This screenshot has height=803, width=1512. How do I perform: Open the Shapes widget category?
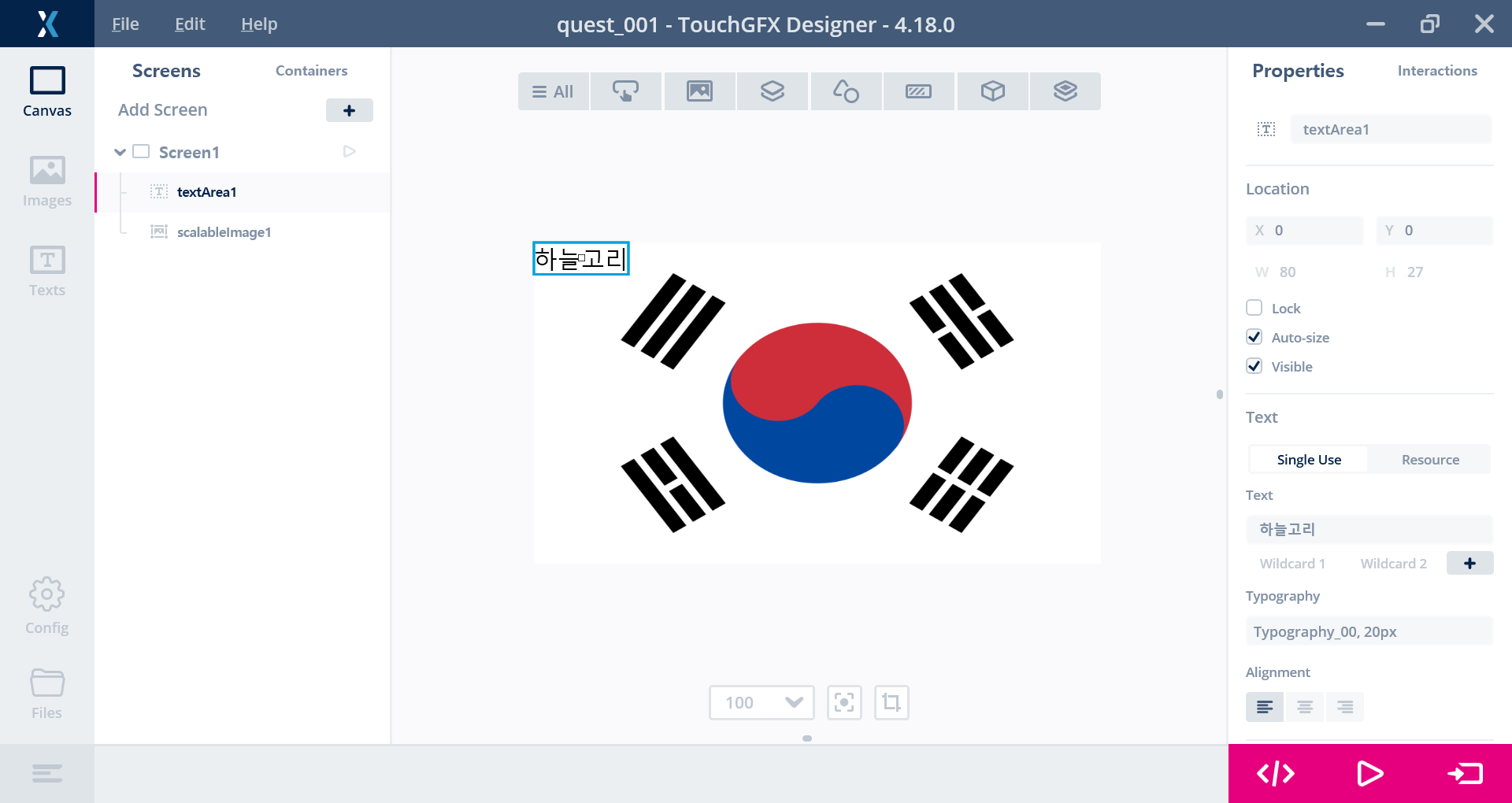pyautogui.click(x=846, y=91)
